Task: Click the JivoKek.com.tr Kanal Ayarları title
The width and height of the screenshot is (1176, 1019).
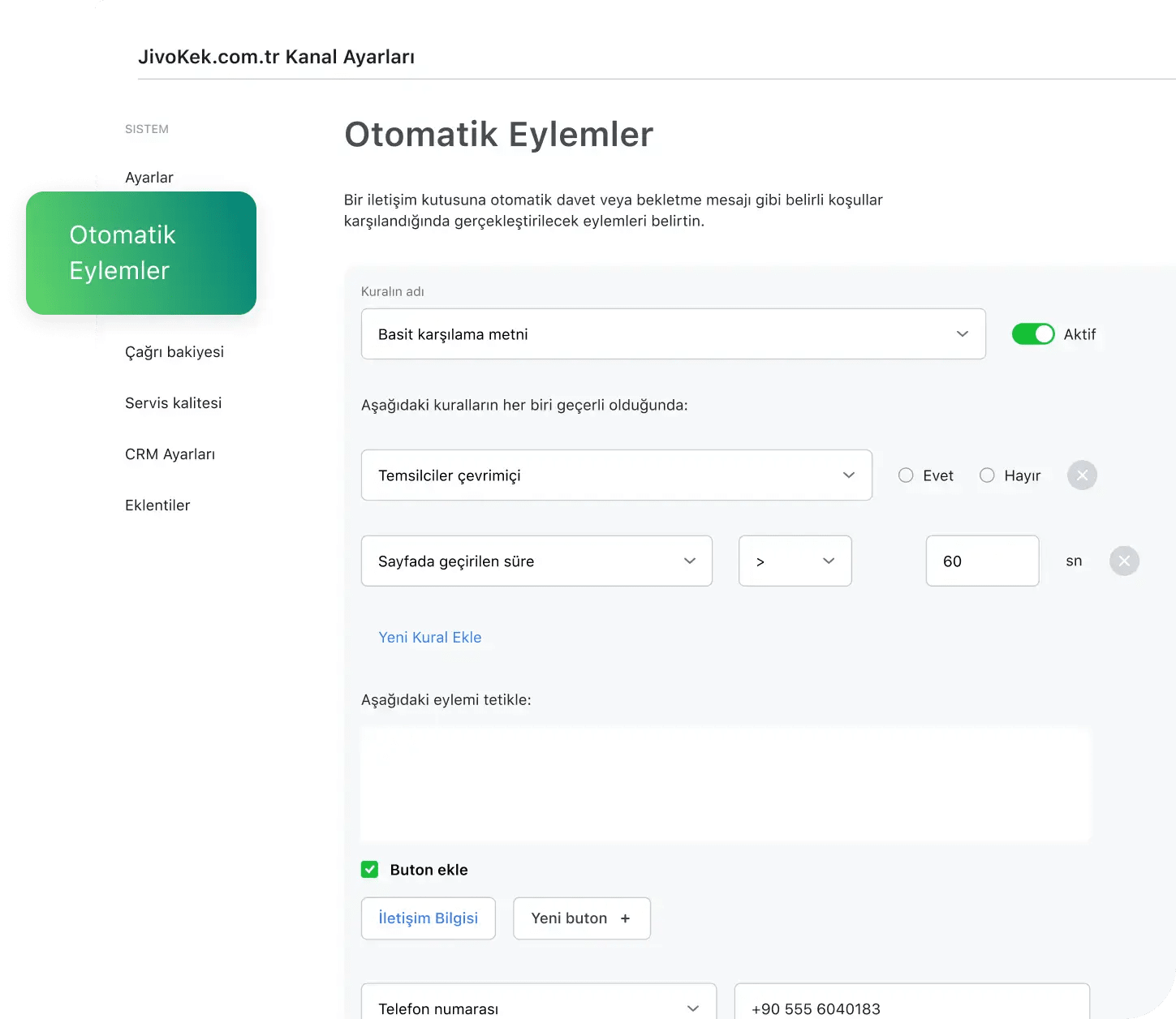Action: (x=277, y=57)
